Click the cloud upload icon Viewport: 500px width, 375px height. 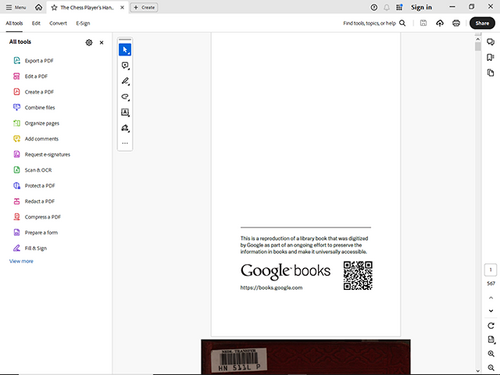(440, 23)
